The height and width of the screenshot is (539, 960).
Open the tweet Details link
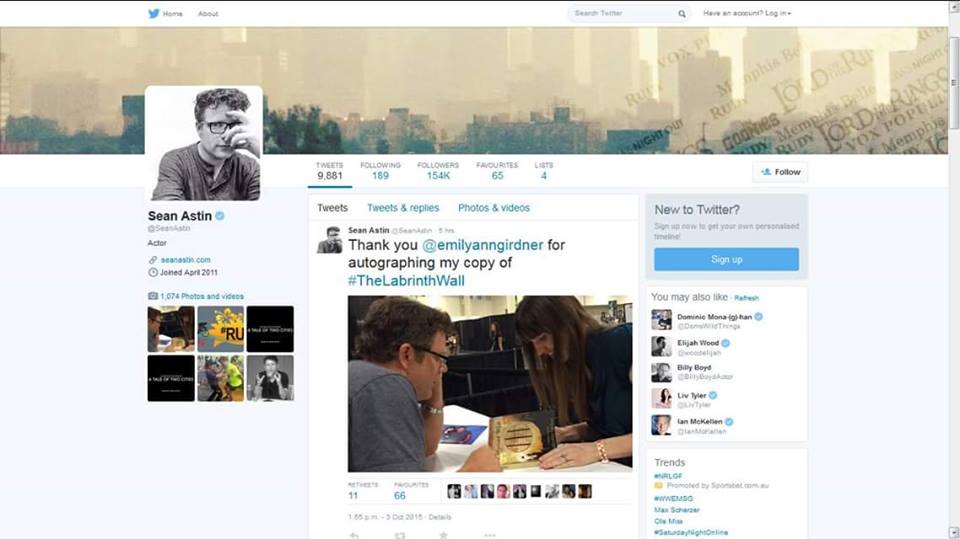tap(440, 517)
